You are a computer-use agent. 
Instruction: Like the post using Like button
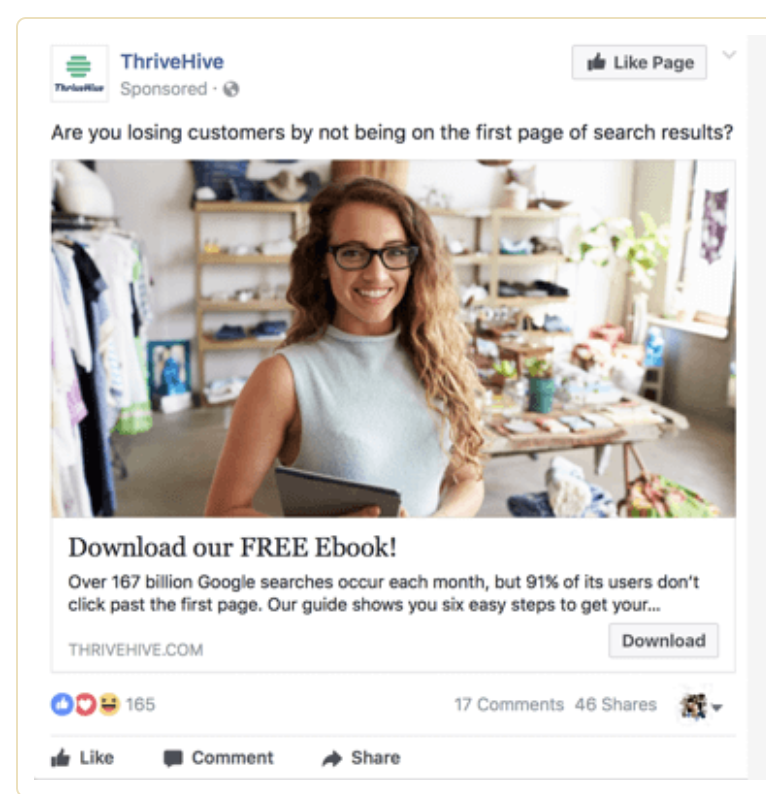point(83,758)
